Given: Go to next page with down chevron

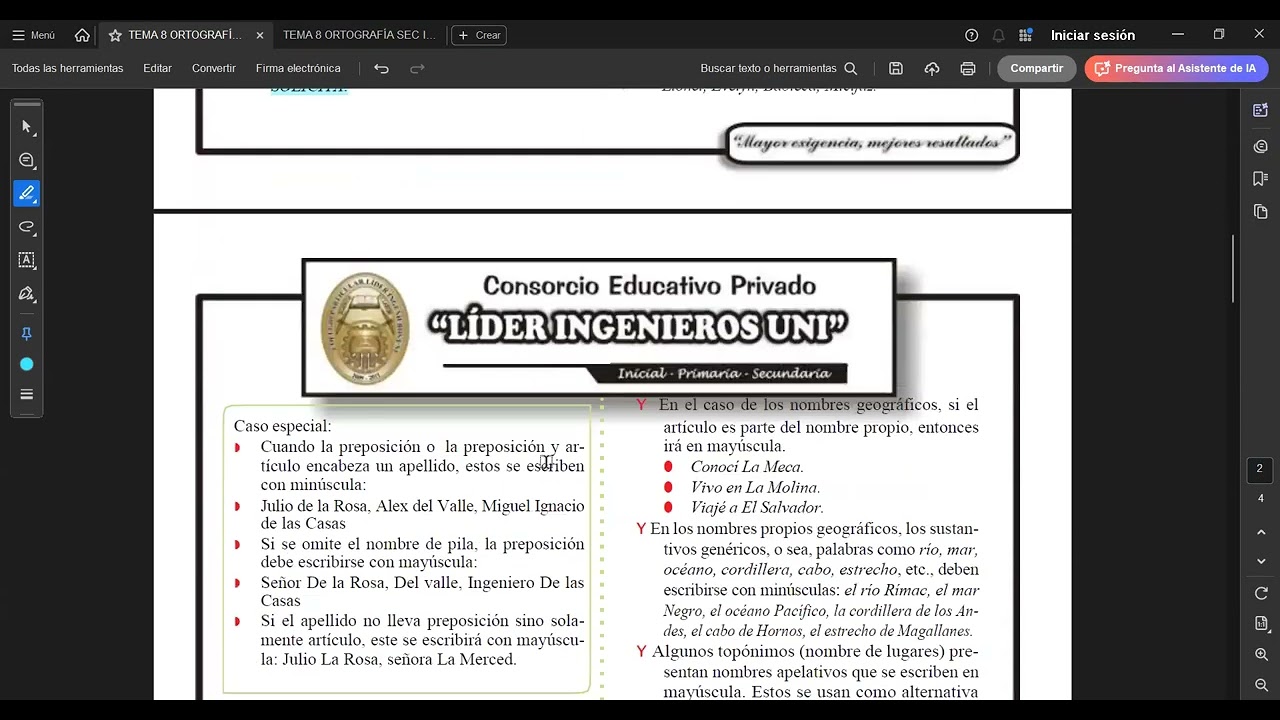Looking at the screenshot, I should [1261, 561].
